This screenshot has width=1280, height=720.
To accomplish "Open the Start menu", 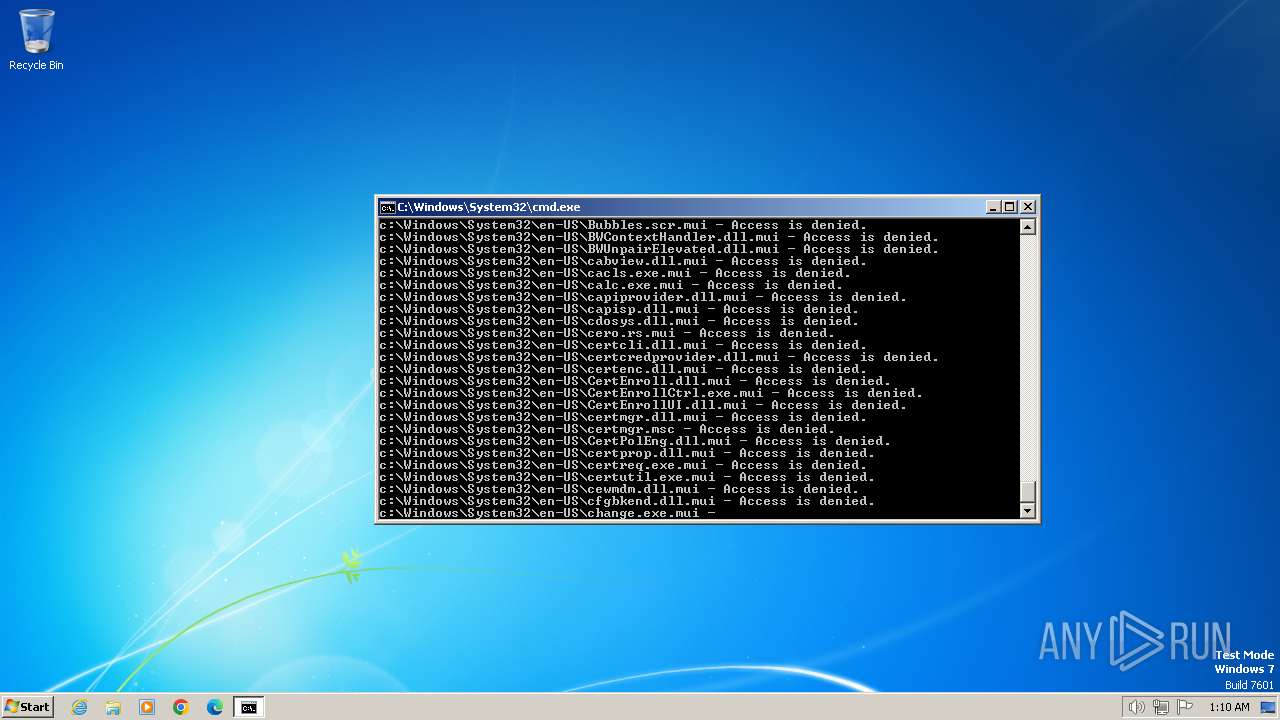I will click(x=27, y=706).
